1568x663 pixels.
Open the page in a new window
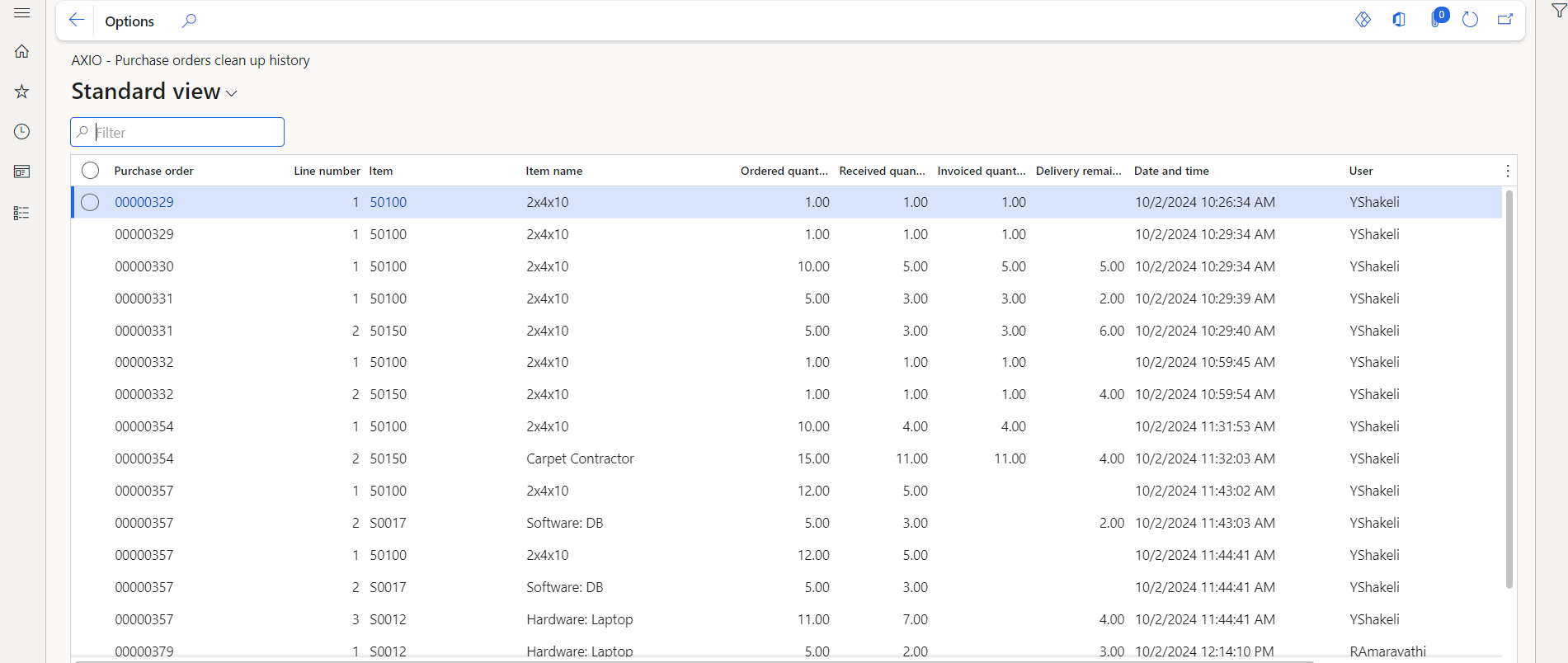pyautogui.click(x=1505, y=20)
